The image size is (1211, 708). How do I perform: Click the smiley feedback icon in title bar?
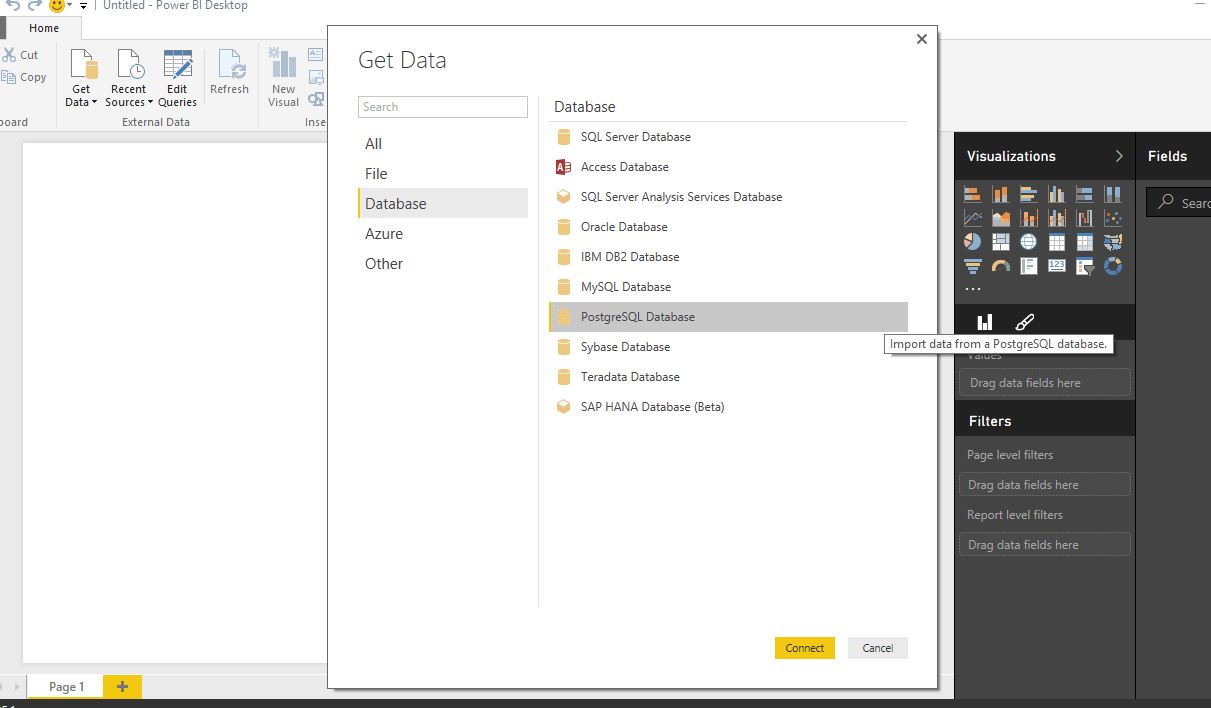(58, 6)
